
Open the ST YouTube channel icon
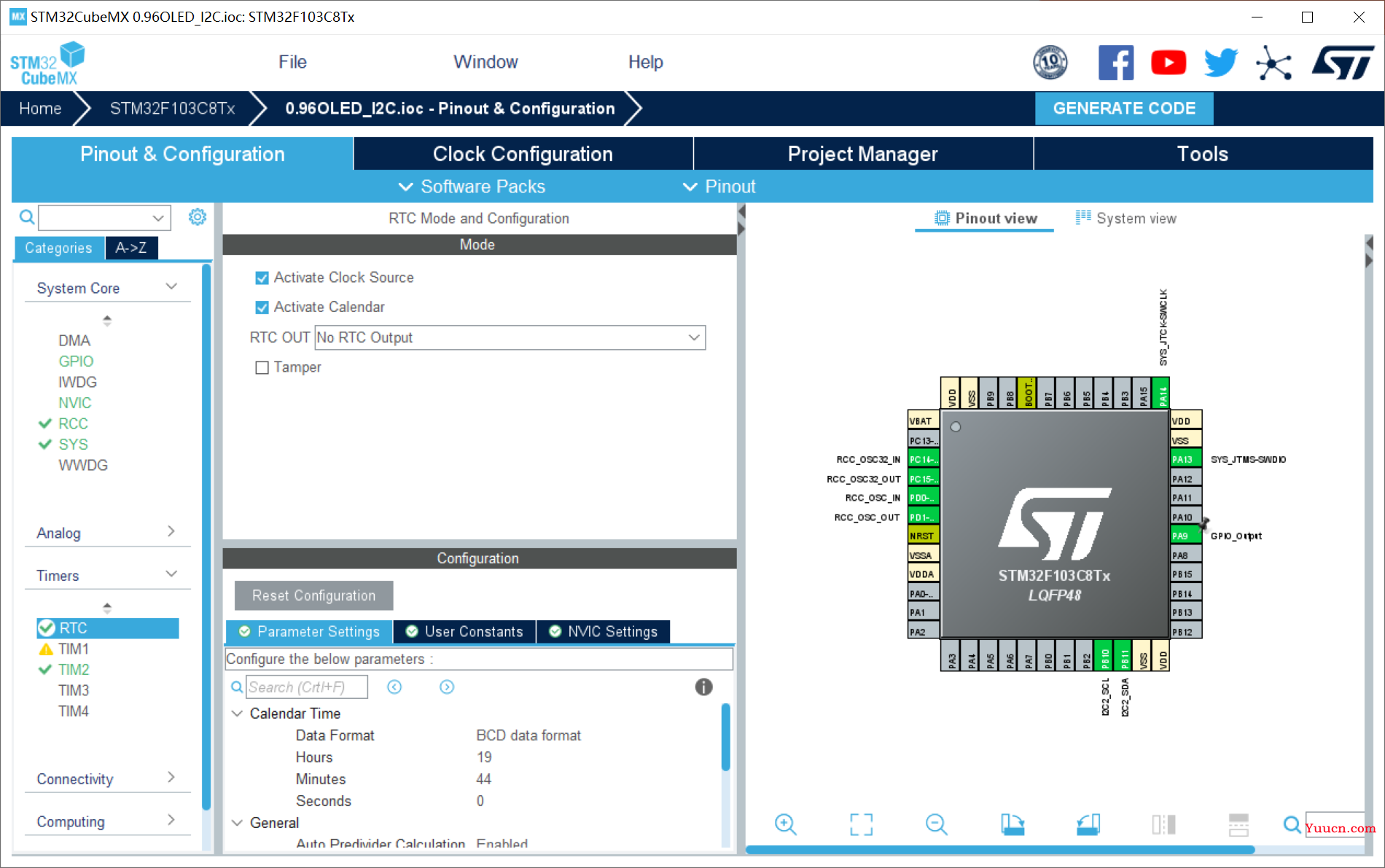pyautogui.click(x=1169, y=63)
